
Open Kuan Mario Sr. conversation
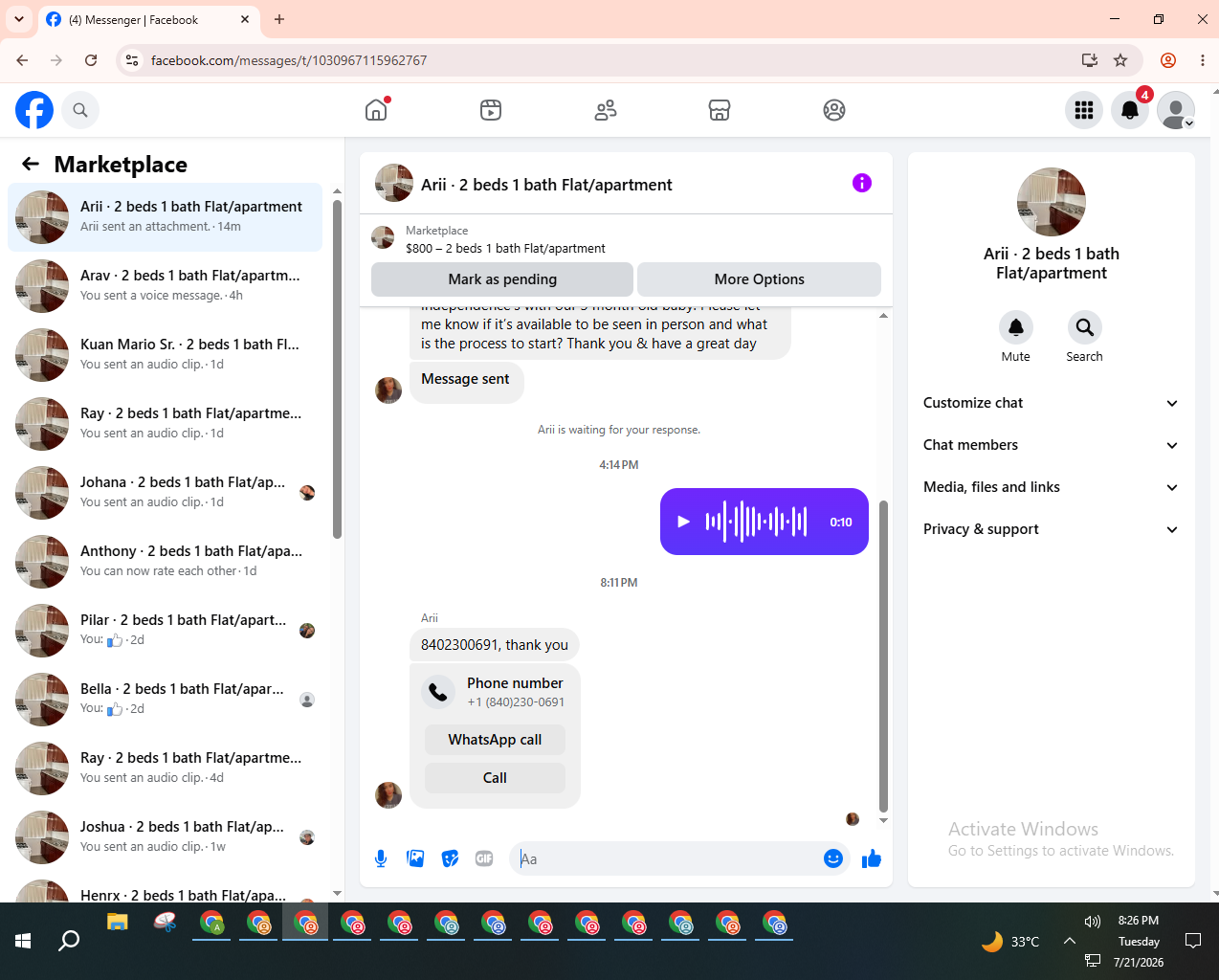[x=165, y=355]
